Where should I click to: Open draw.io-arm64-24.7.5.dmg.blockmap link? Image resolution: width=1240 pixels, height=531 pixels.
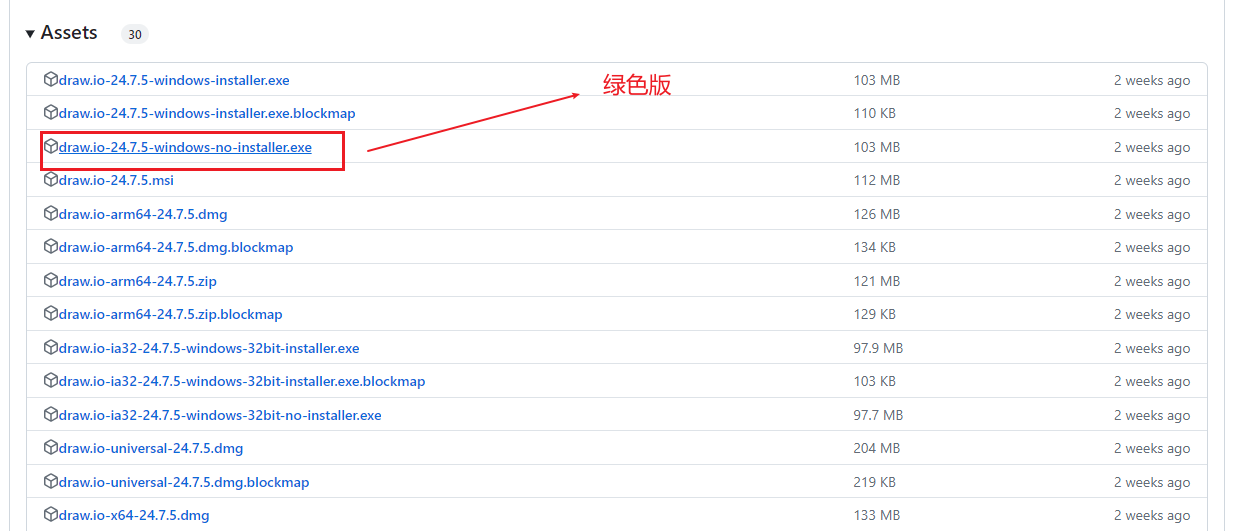[x=176, y=247]
